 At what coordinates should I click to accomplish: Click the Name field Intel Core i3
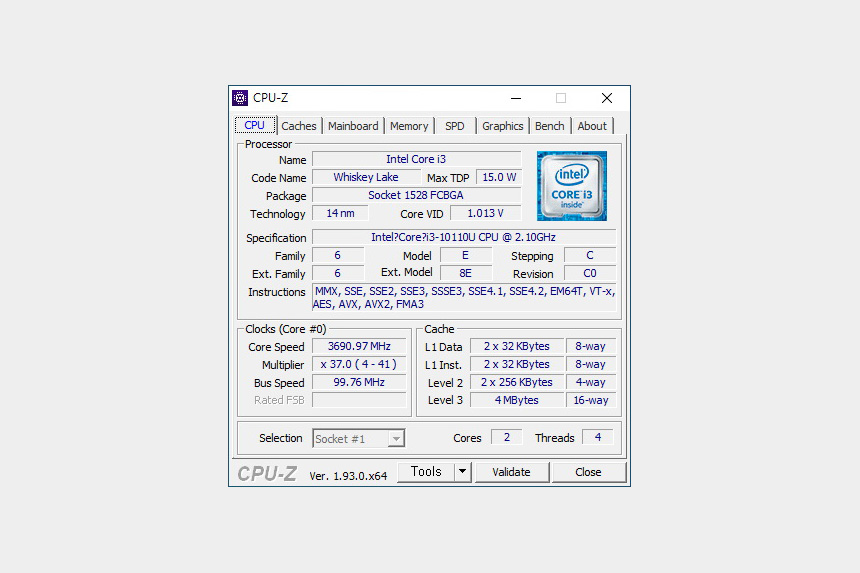(x=416, y=159)
